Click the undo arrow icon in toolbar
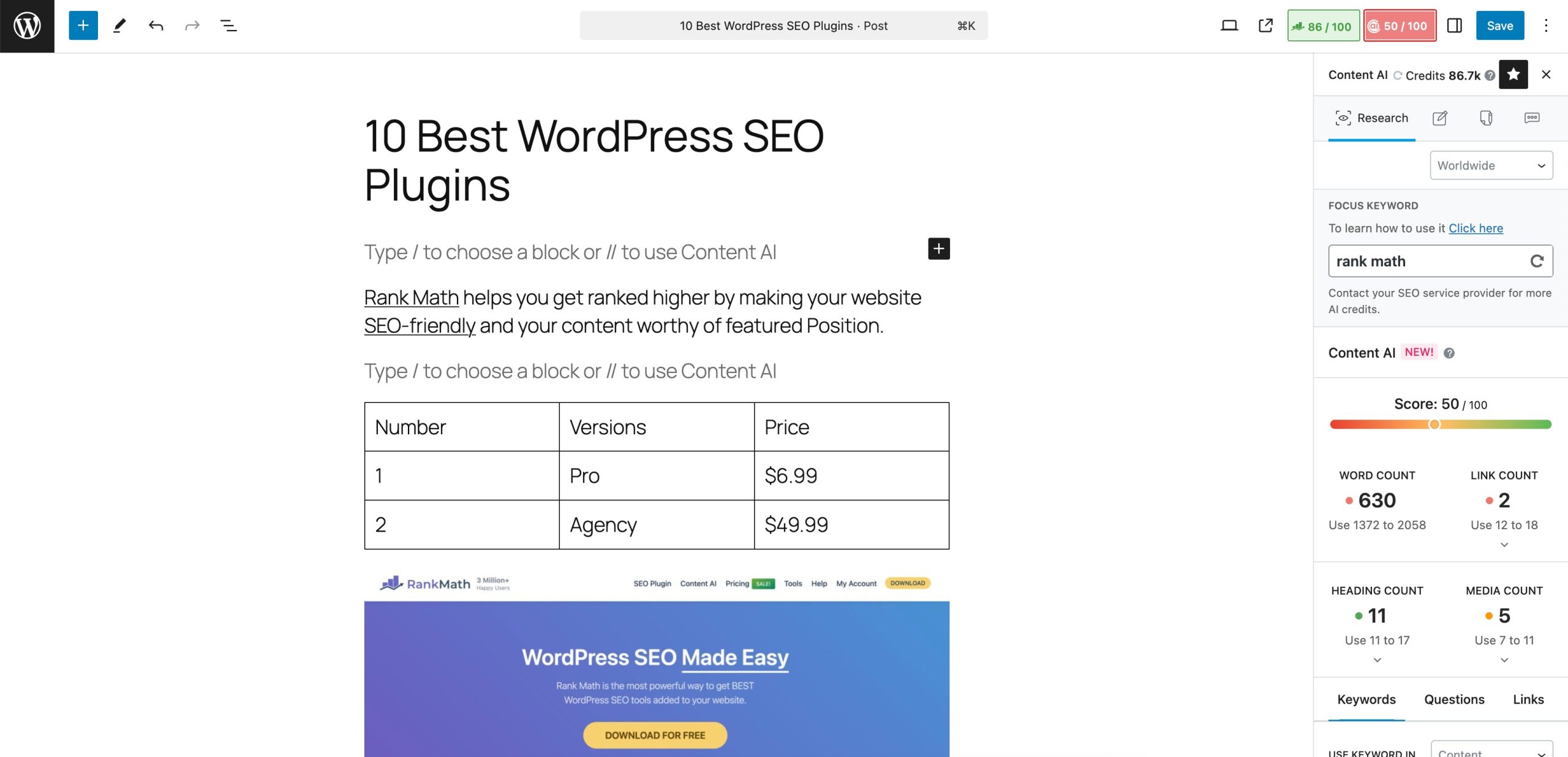The width and height of the screenshot is (1568, 757). tap(154, 25)
